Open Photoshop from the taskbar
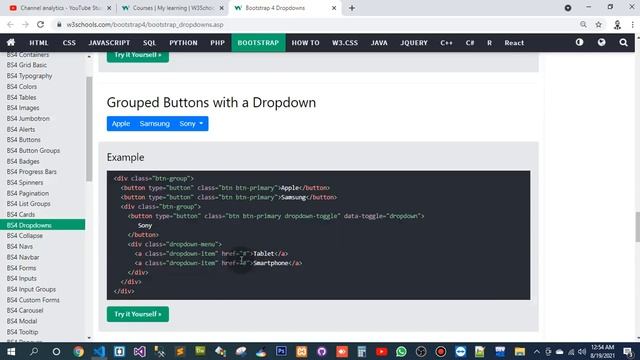 pos(281,351)
